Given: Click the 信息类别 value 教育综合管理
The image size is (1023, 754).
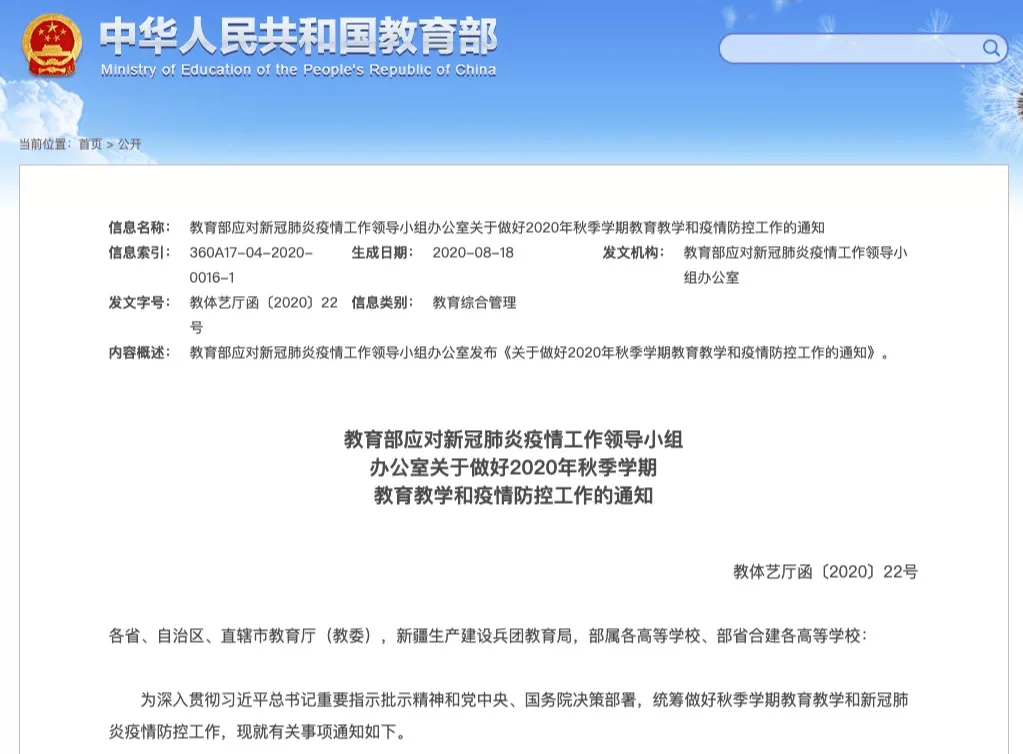Looking at the screenshot, I should pyautogui.click(x=474, y=302).
